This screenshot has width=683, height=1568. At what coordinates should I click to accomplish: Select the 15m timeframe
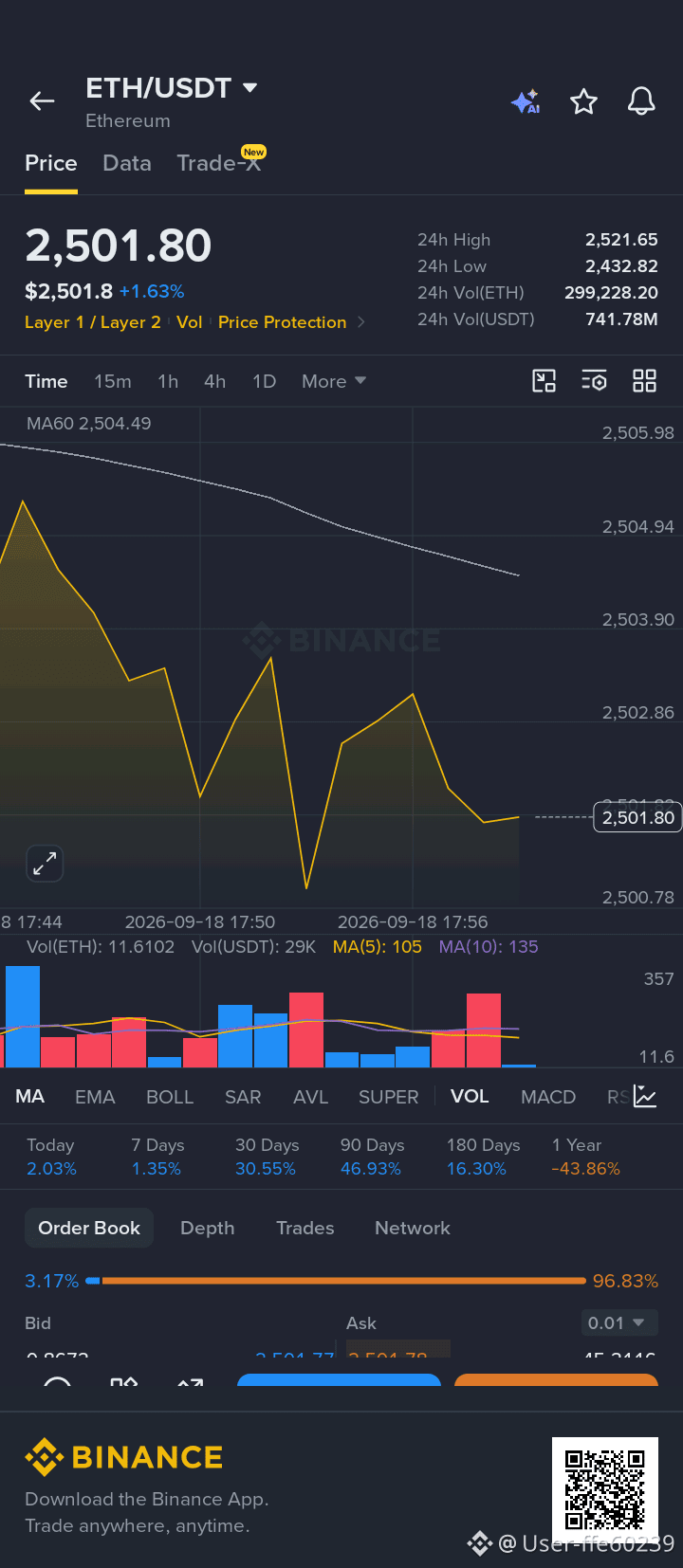click(113, 381)
